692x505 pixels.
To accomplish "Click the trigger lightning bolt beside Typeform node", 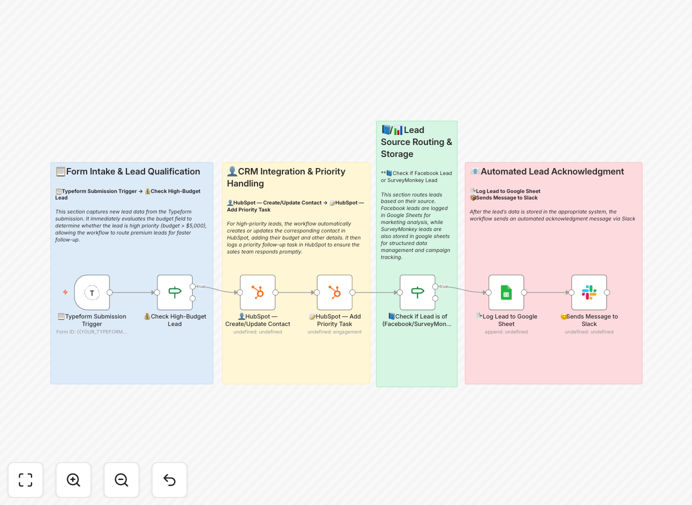I will coord(65,292).
